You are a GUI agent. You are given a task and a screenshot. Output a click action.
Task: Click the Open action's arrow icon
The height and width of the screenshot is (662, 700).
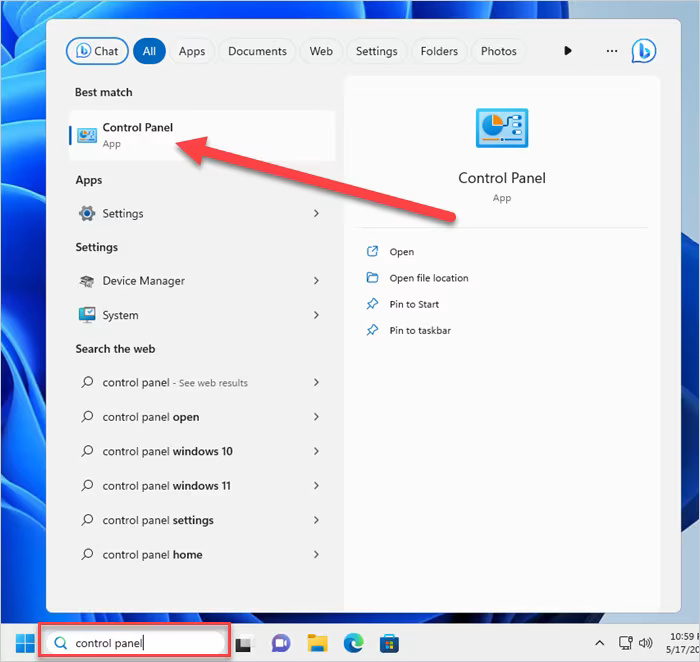tap(372, 251)
